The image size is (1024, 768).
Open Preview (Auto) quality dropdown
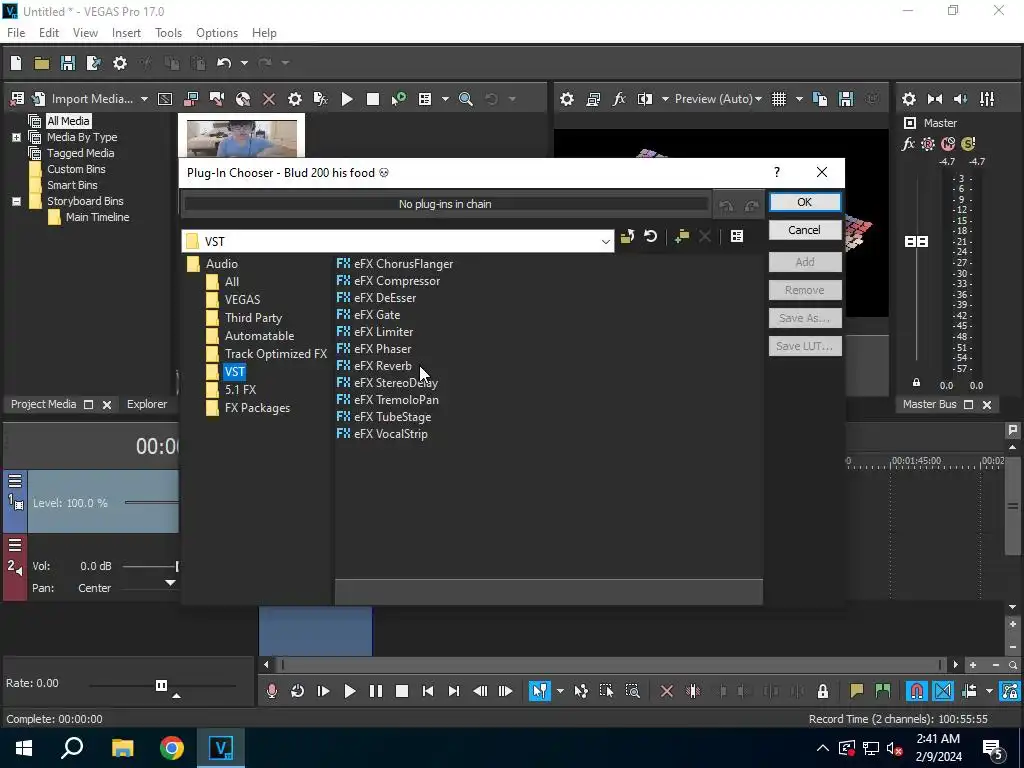coord(718,99)
